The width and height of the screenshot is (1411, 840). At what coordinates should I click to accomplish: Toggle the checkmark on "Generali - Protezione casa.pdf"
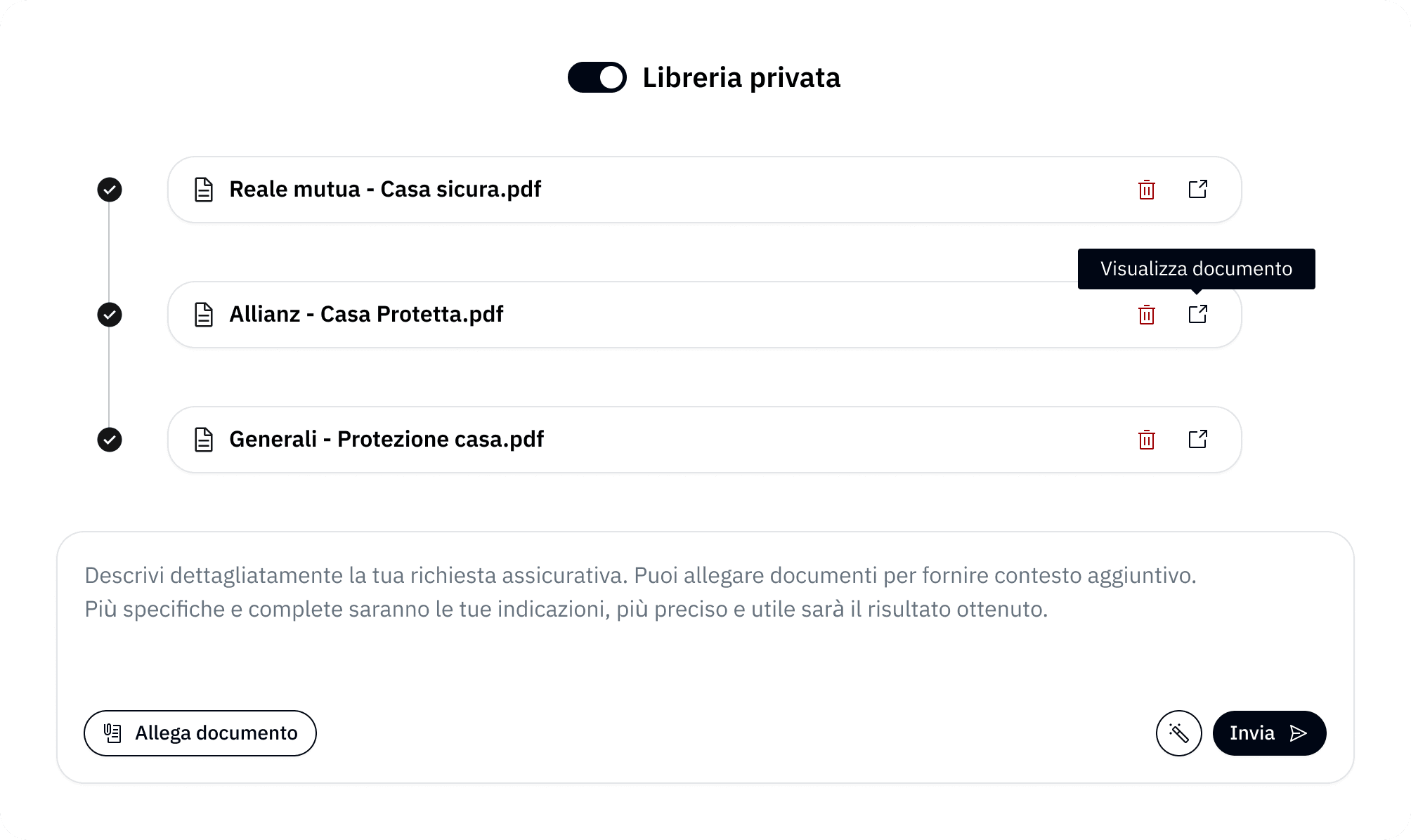point(109,440)
